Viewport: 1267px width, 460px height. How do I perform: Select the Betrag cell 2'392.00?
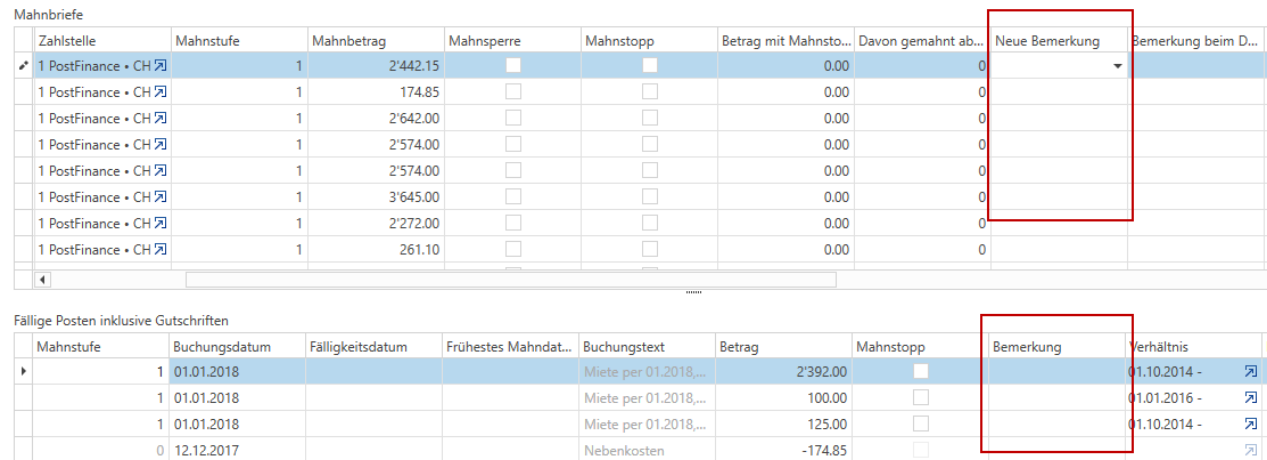tap(784, 371)
